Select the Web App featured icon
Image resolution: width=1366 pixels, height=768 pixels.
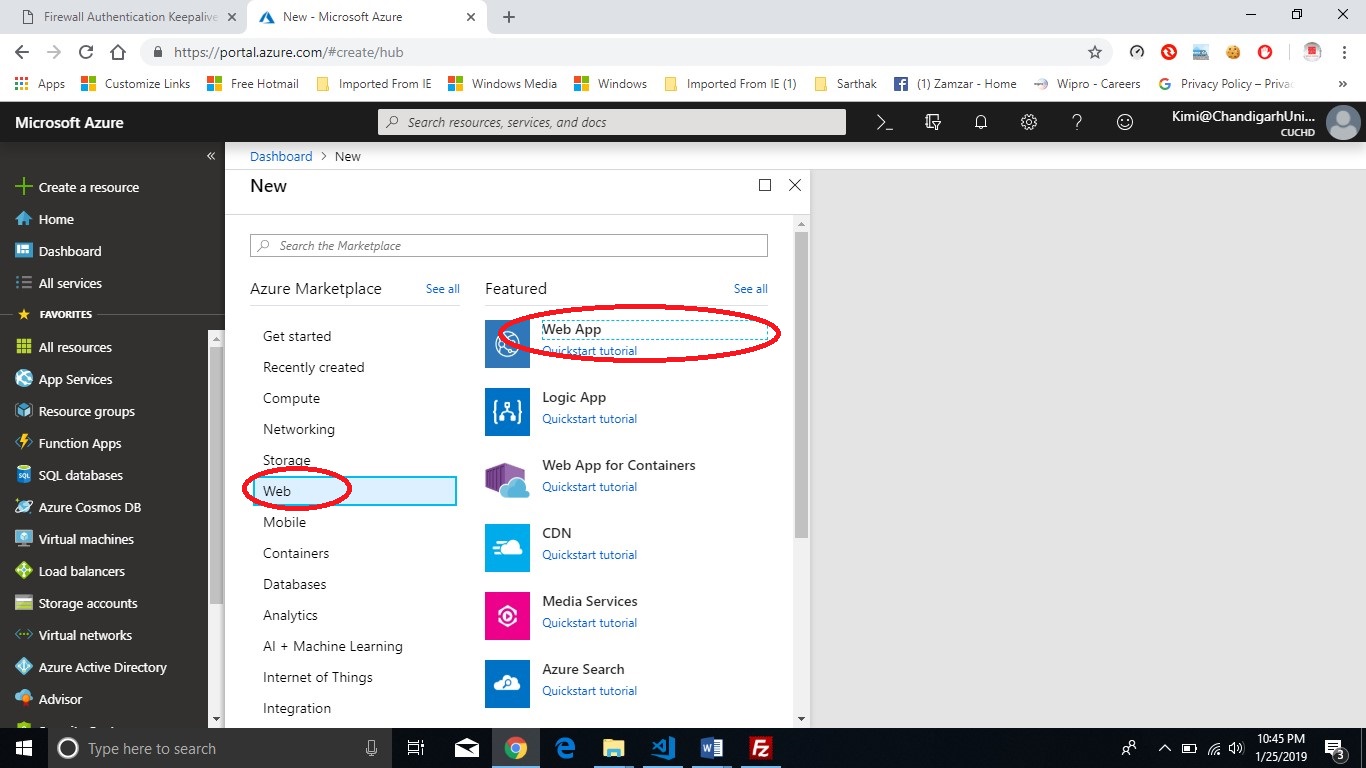click(507, 343)
